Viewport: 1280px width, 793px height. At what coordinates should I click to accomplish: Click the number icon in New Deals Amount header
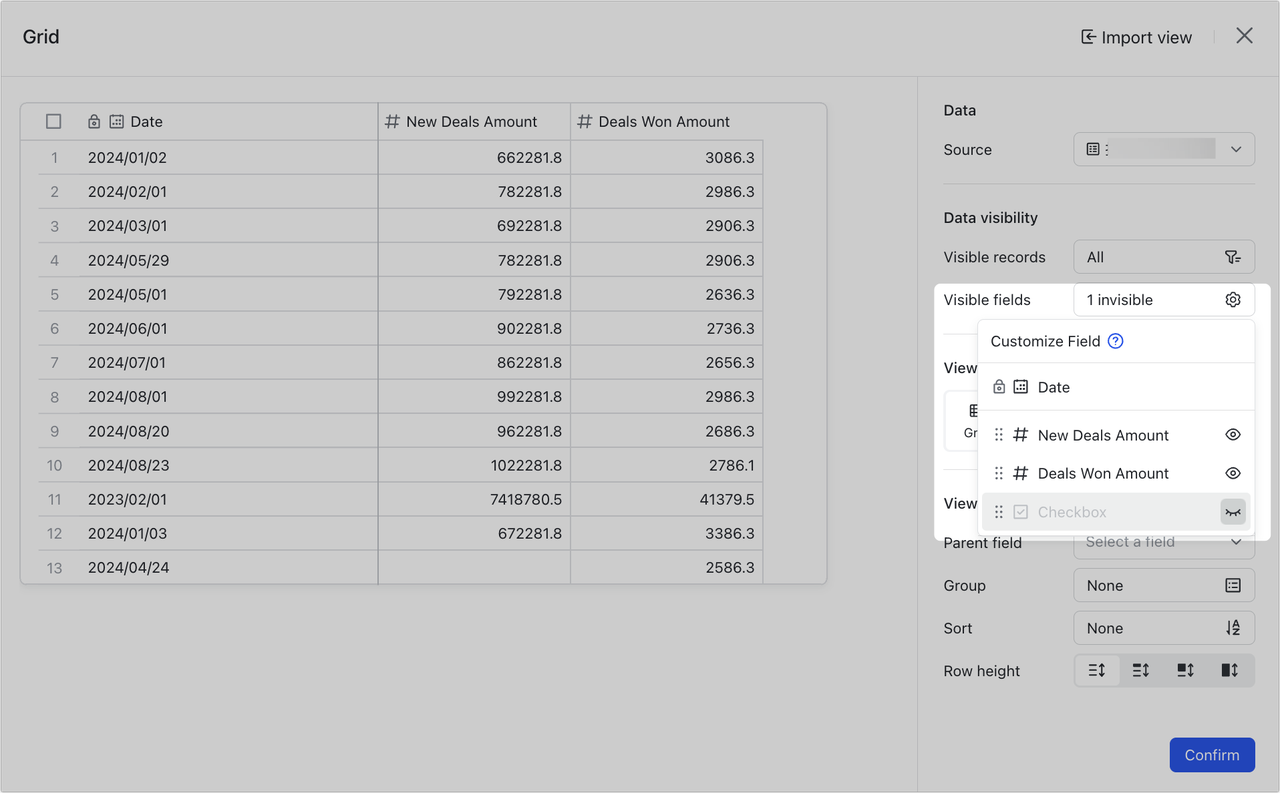(x=393, y=121)
